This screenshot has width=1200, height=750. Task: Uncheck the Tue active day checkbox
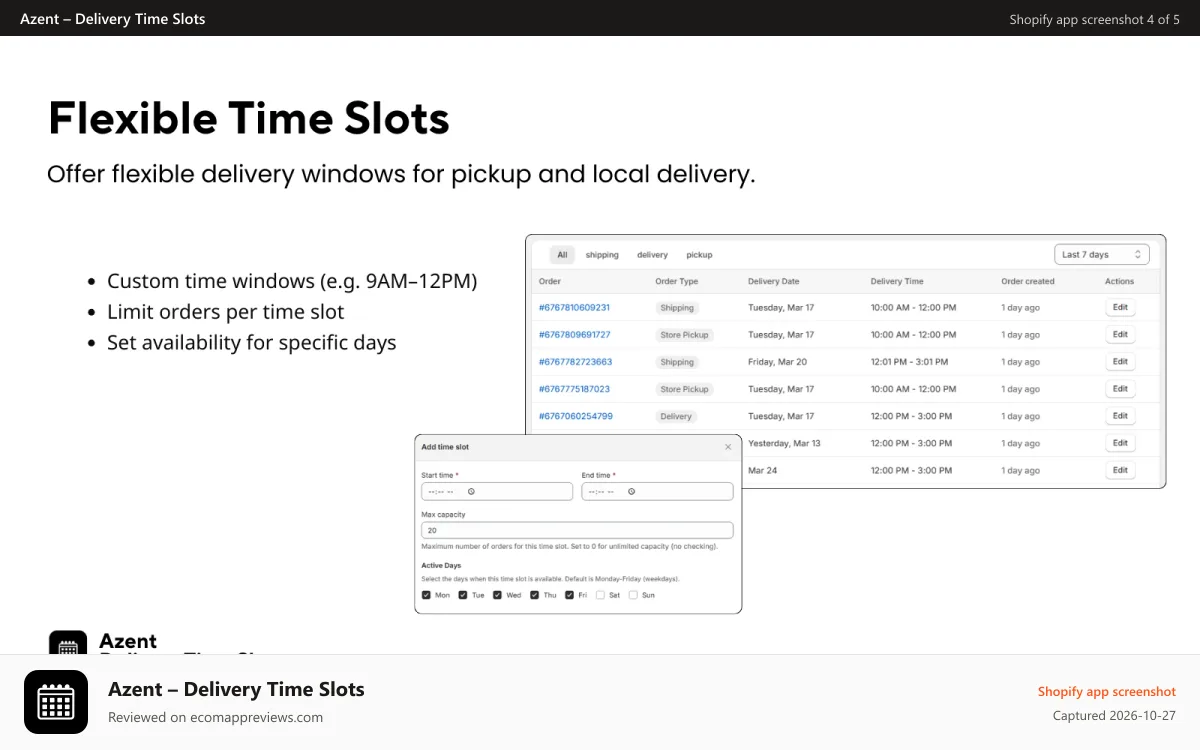coord(463,595)
